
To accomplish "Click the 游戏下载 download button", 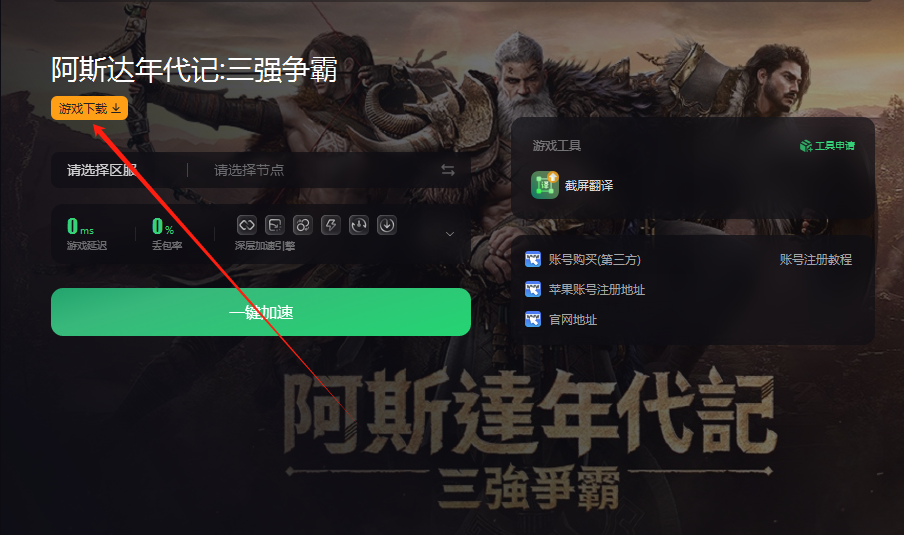I will click(89, 108).
